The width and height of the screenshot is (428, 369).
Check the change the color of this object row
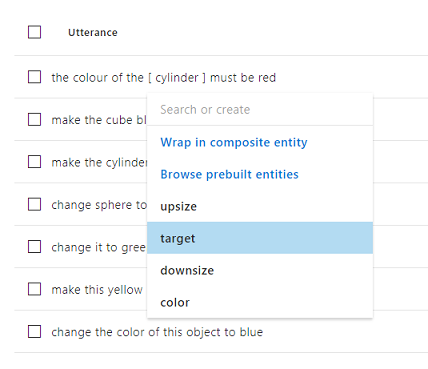(34, 332)
